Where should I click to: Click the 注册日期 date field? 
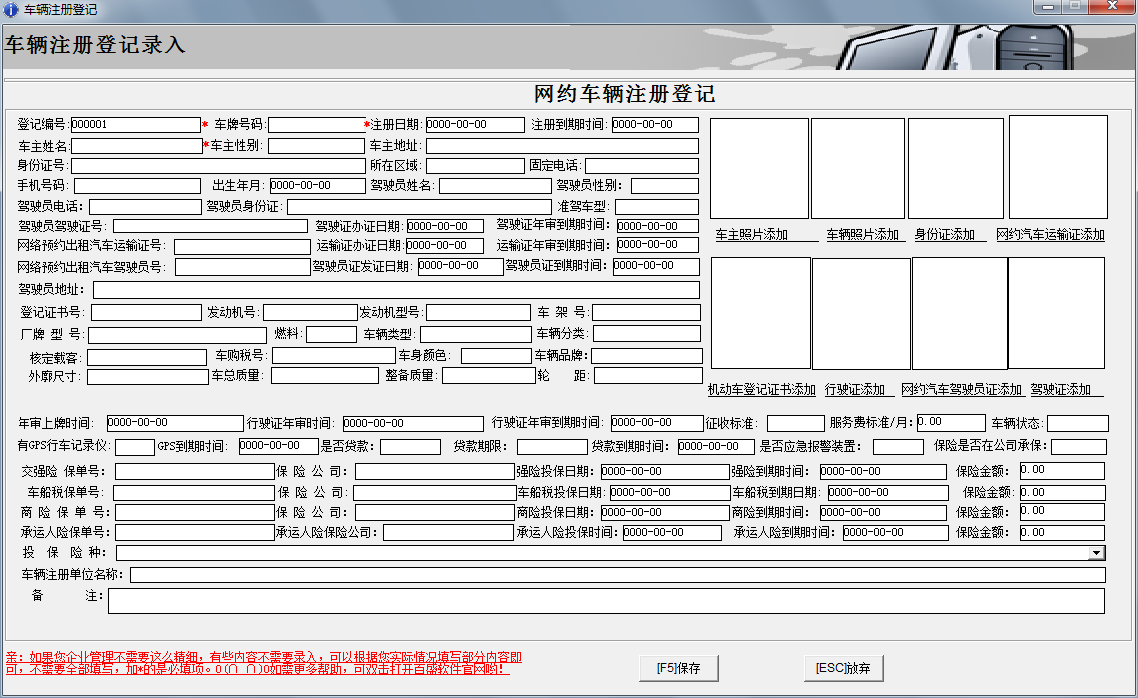pos(475,125)
